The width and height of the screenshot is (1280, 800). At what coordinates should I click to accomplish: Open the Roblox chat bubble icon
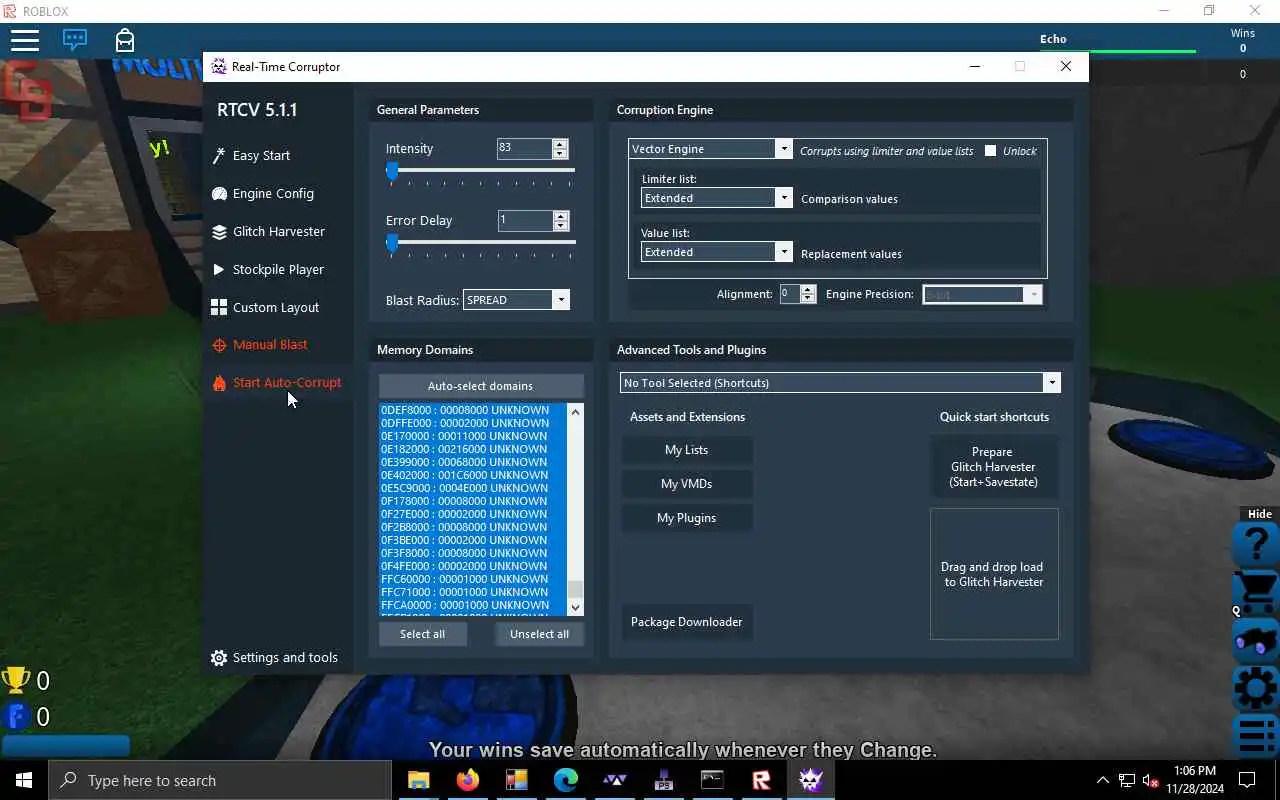(75, 40)
